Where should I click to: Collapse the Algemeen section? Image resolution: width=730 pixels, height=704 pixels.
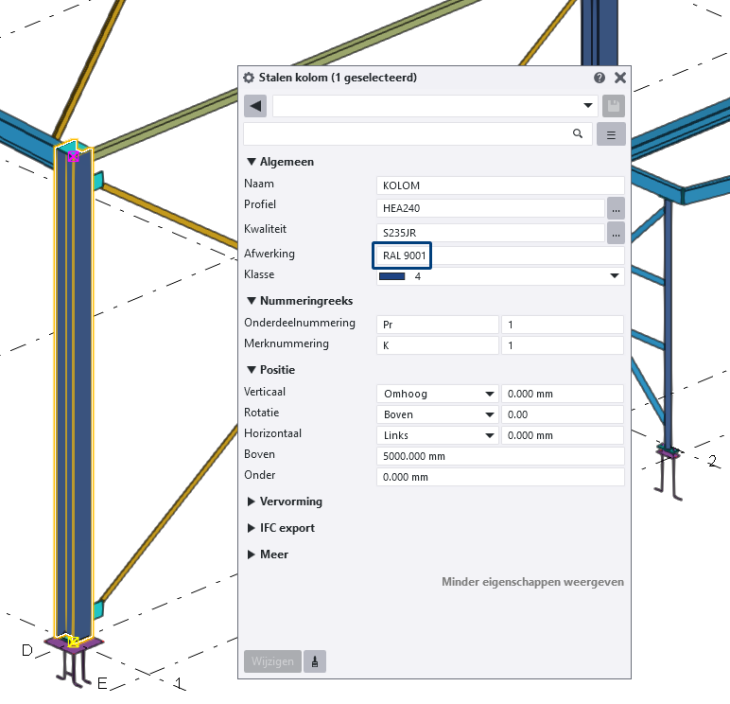[251, 162]
